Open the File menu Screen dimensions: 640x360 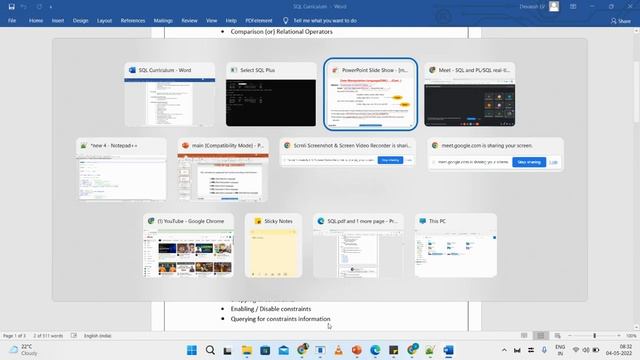click(12, 20)
